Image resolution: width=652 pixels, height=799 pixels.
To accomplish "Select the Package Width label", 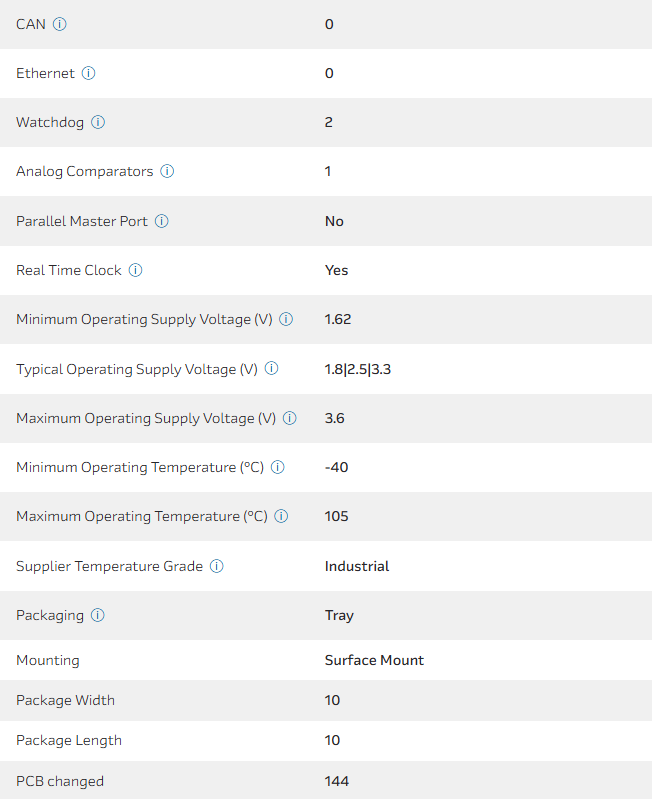I will pyautogui.click(x=65, y=700).
